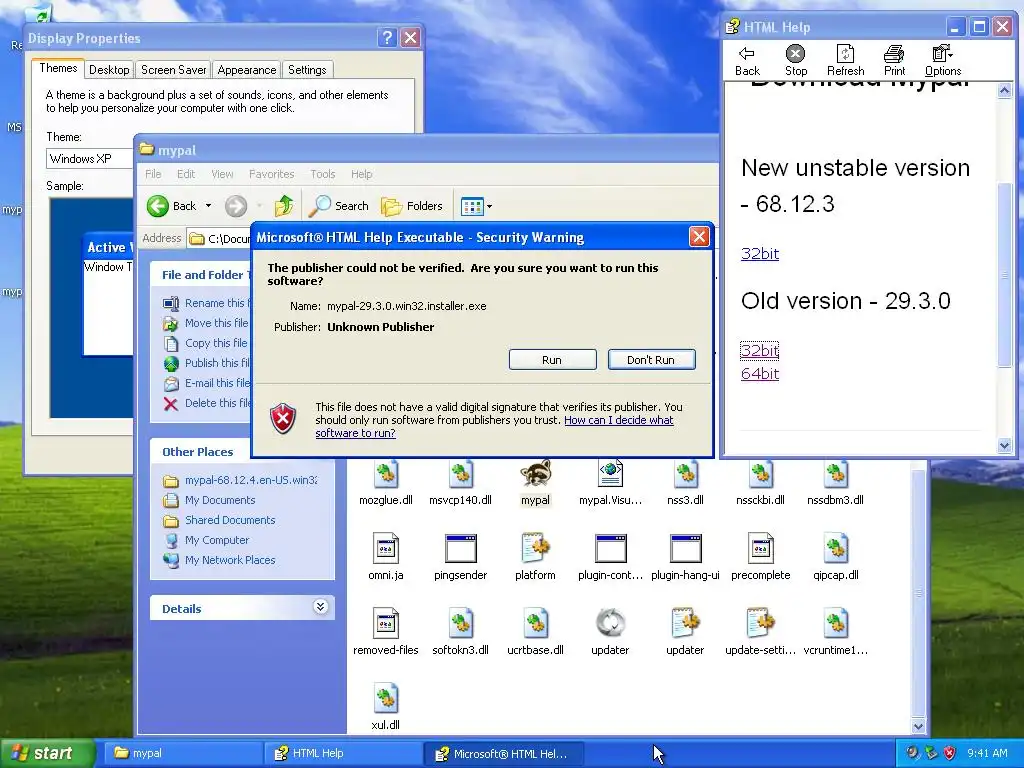Click Don't Run in Security Warning

[x=651, y=360]
